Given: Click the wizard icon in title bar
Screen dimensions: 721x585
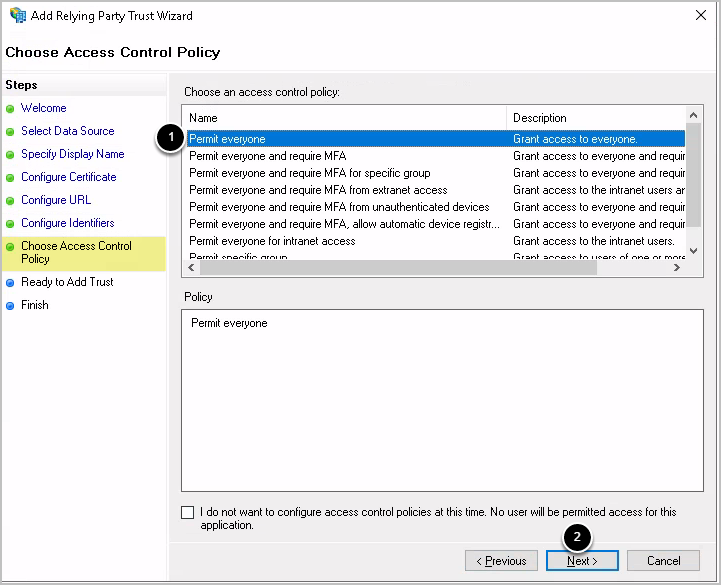Looking at the screenshot, I should pos(18,16).
